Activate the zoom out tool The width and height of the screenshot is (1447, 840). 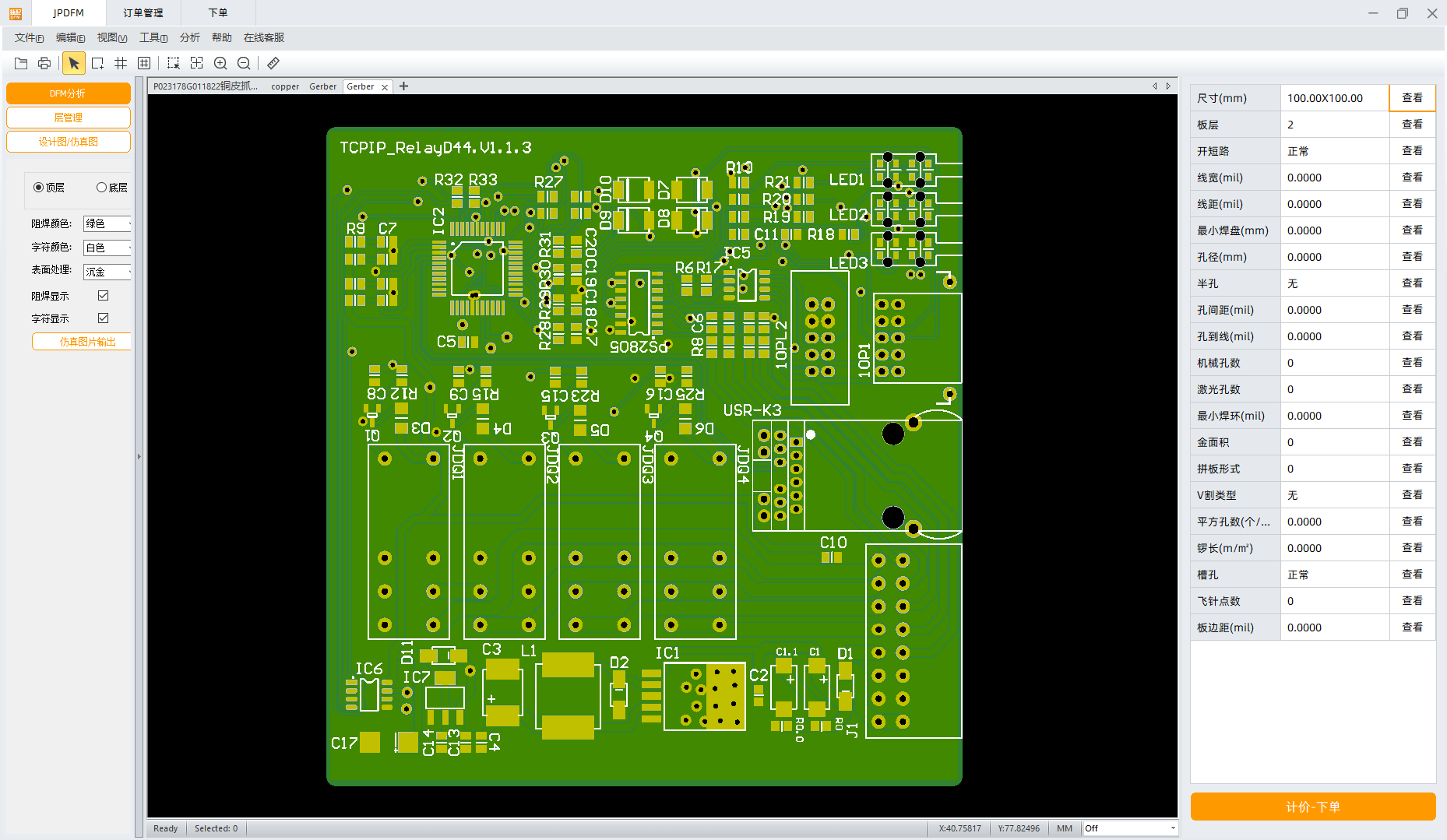[244, 63]
